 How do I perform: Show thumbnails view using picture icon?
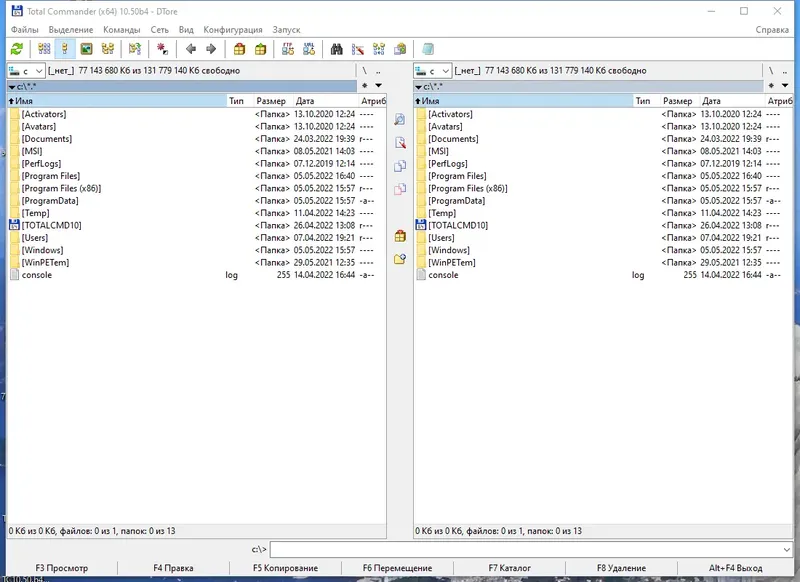86,49
